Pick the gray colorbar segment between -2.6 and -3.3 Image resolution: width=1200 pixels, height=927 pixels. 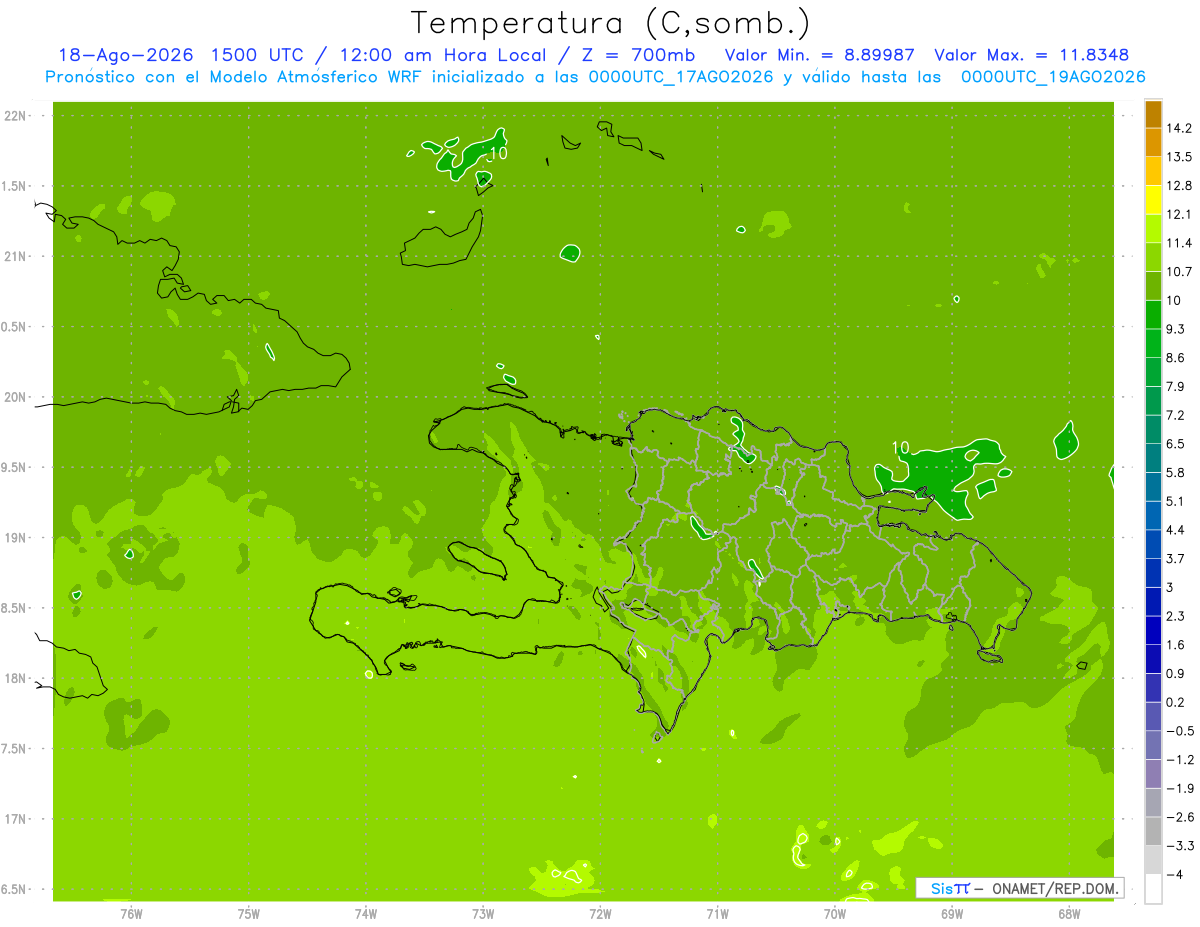tap(1153, 831)
